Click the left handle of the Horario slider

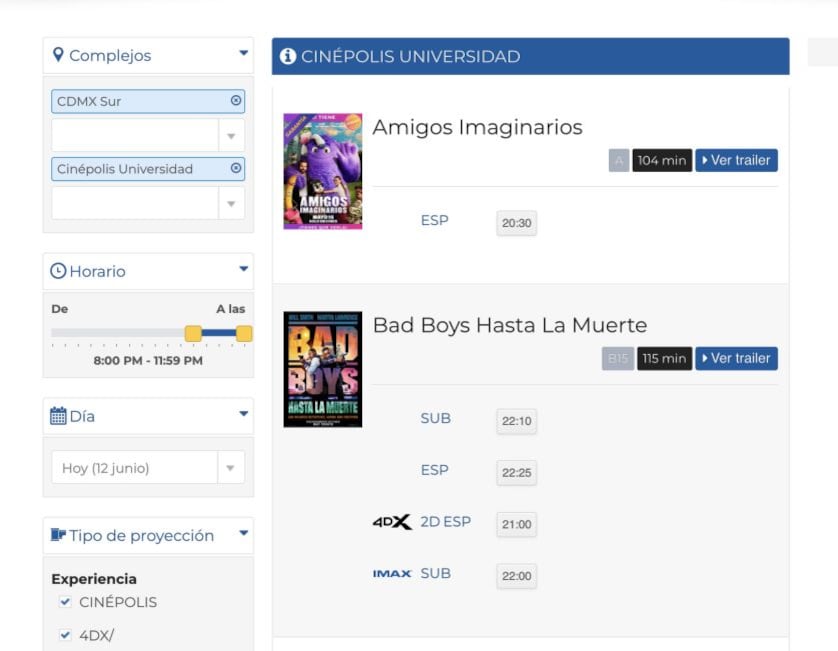(x=193, y=333)
